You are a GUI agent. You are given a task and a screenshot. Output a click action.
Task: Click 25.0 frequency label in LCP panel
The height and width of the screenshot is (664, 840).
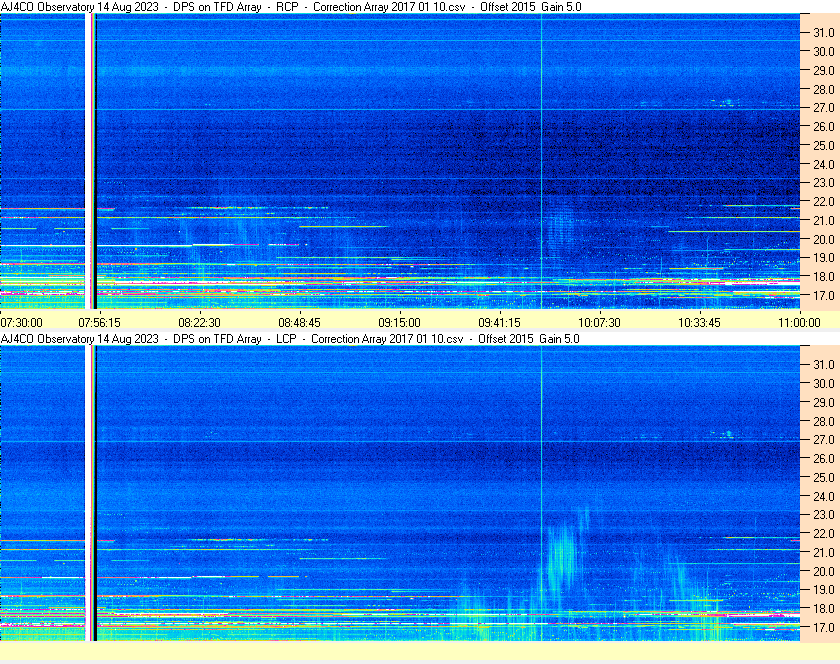click(824, 477)
